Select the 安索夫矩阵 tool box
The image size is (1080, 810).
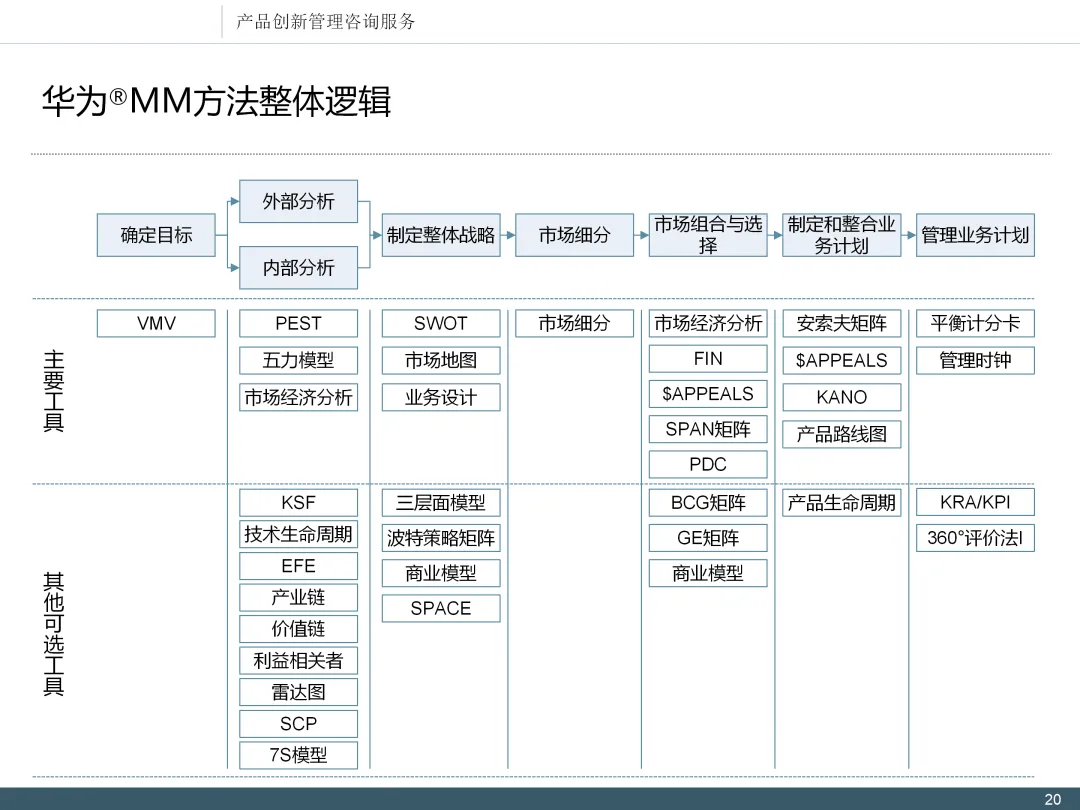click(x=842, y=323)
